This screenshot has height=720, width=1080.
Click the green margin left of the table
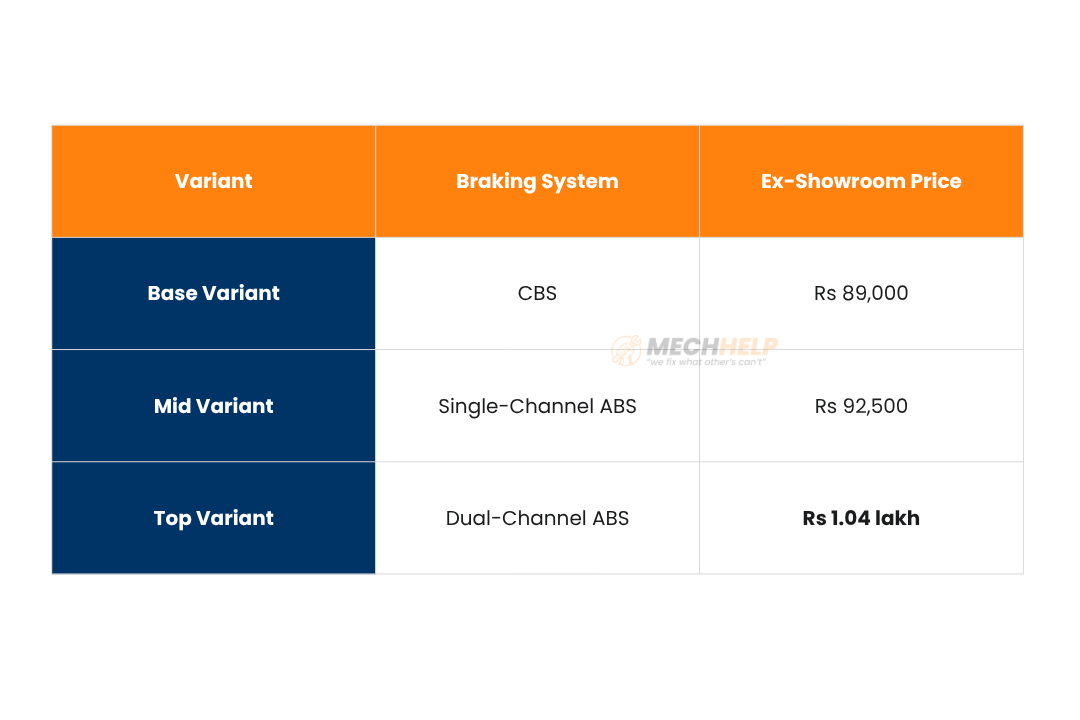coord(25,350)
